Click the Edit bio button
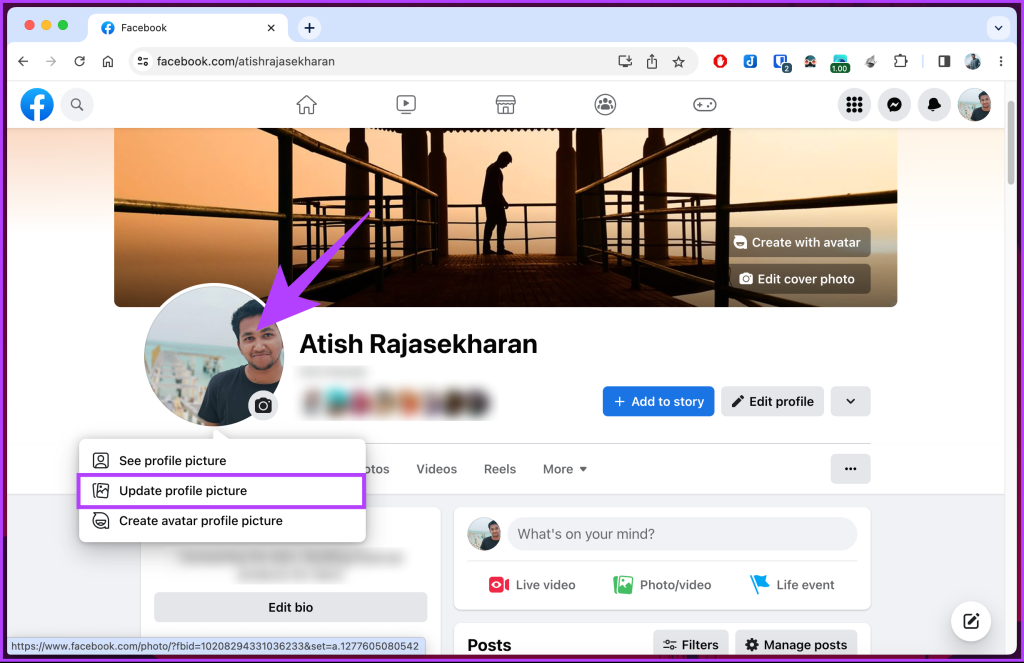 290,607
